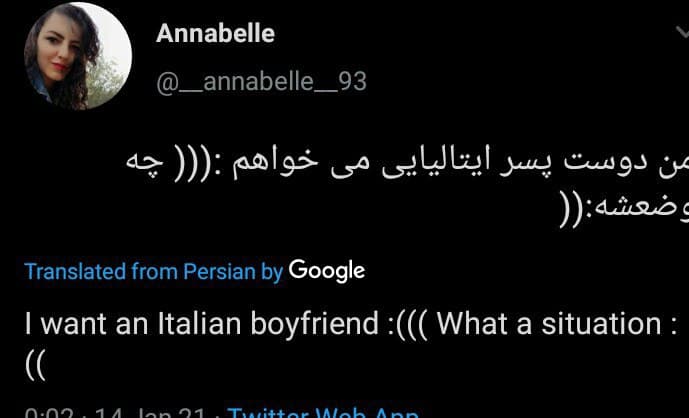The height and width of the screenshot is (418, 689).
Task: Expand the tweet options chevron
Action: pyautogui.click(x=682, y=33)
